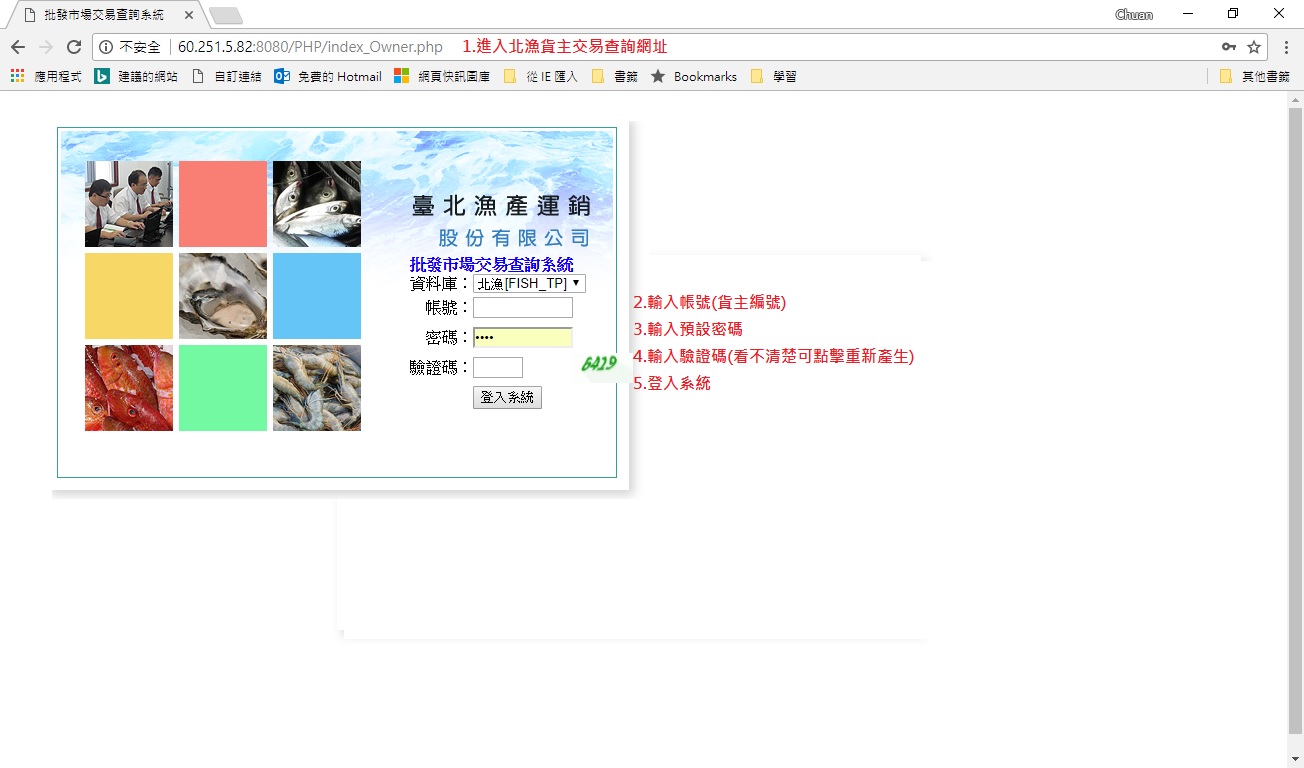Focus the 帳號 account input field
The image size is (1304, 768).
523,308
